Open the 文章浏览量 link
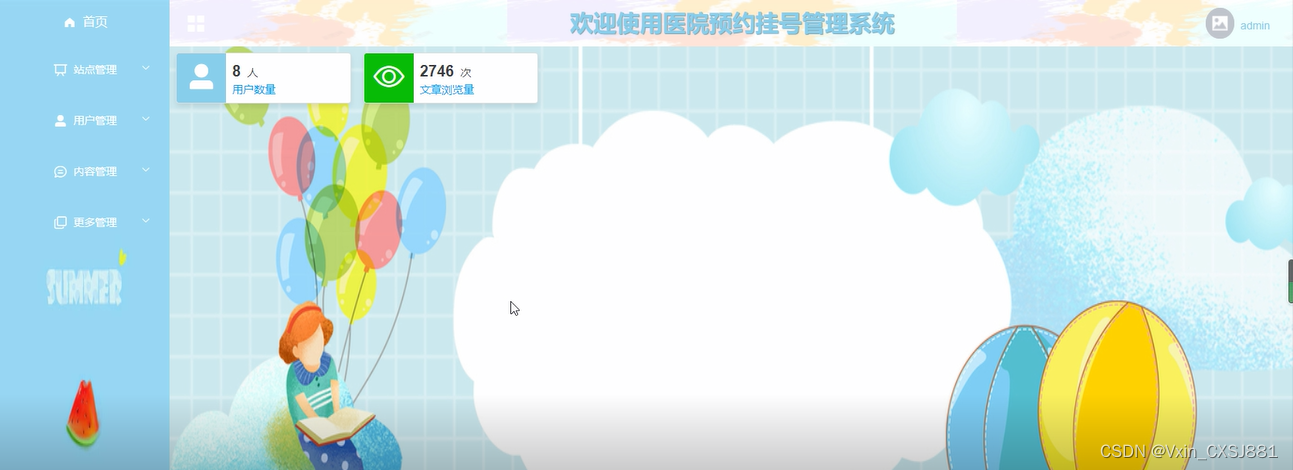1293x470 pixels. pyautogui.click(x=447, y=90)
